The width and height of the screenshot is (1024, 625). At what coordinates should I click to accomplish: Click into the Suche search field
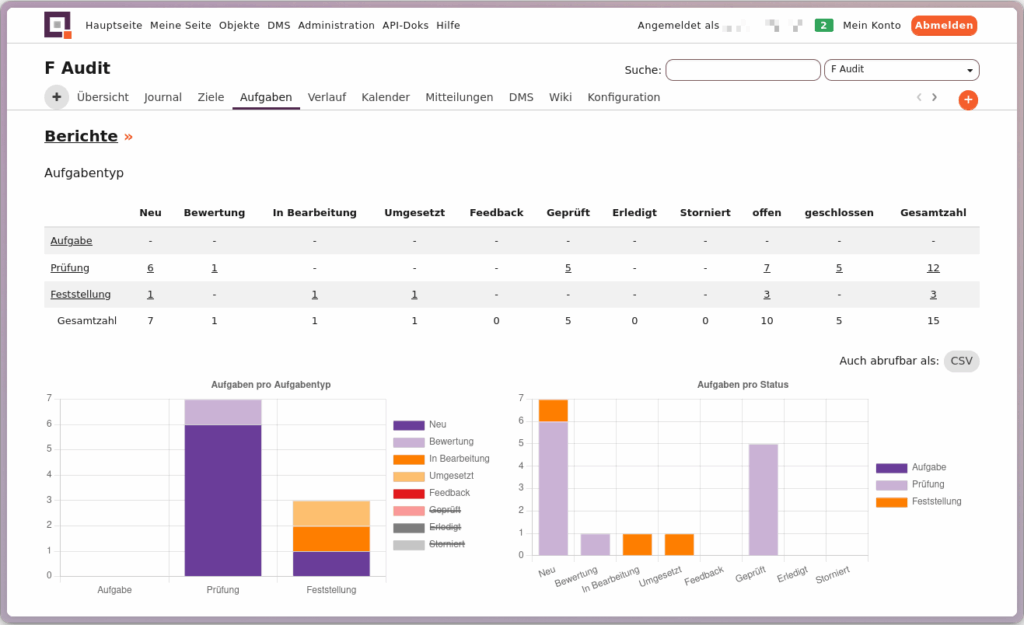(x=742, y=70)
